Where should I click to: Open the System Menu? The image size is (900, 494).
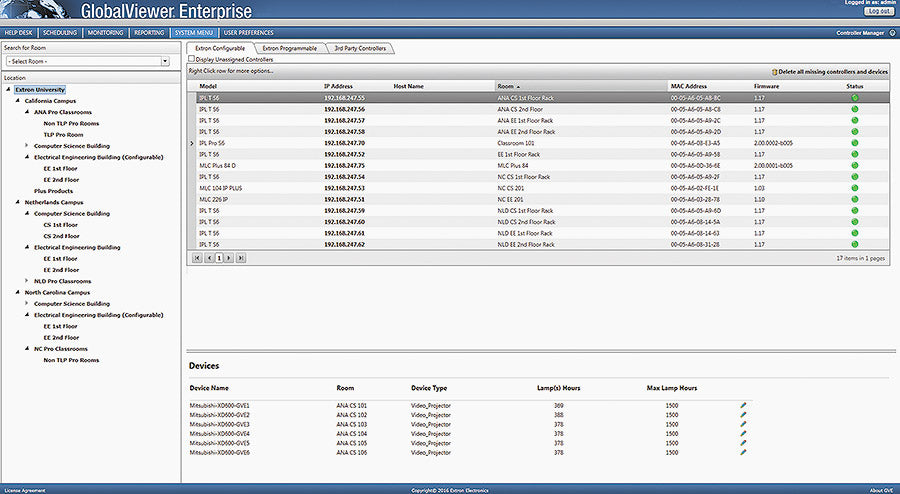[x=194, y=33]
